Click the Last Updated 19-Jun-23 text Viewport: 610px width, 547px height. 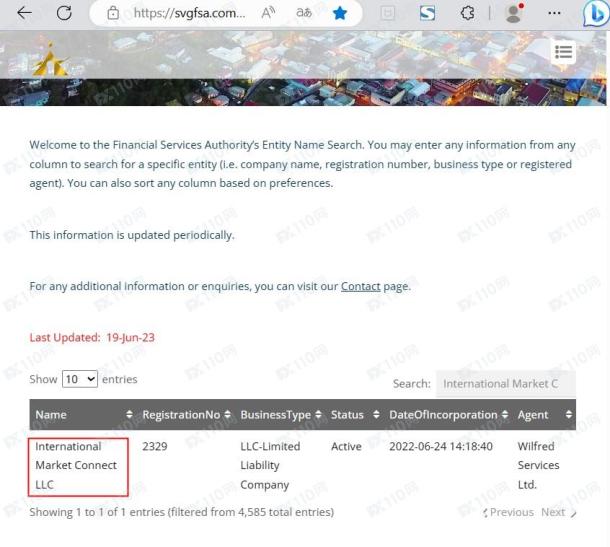pyautogui.click(x=92, y=337)
